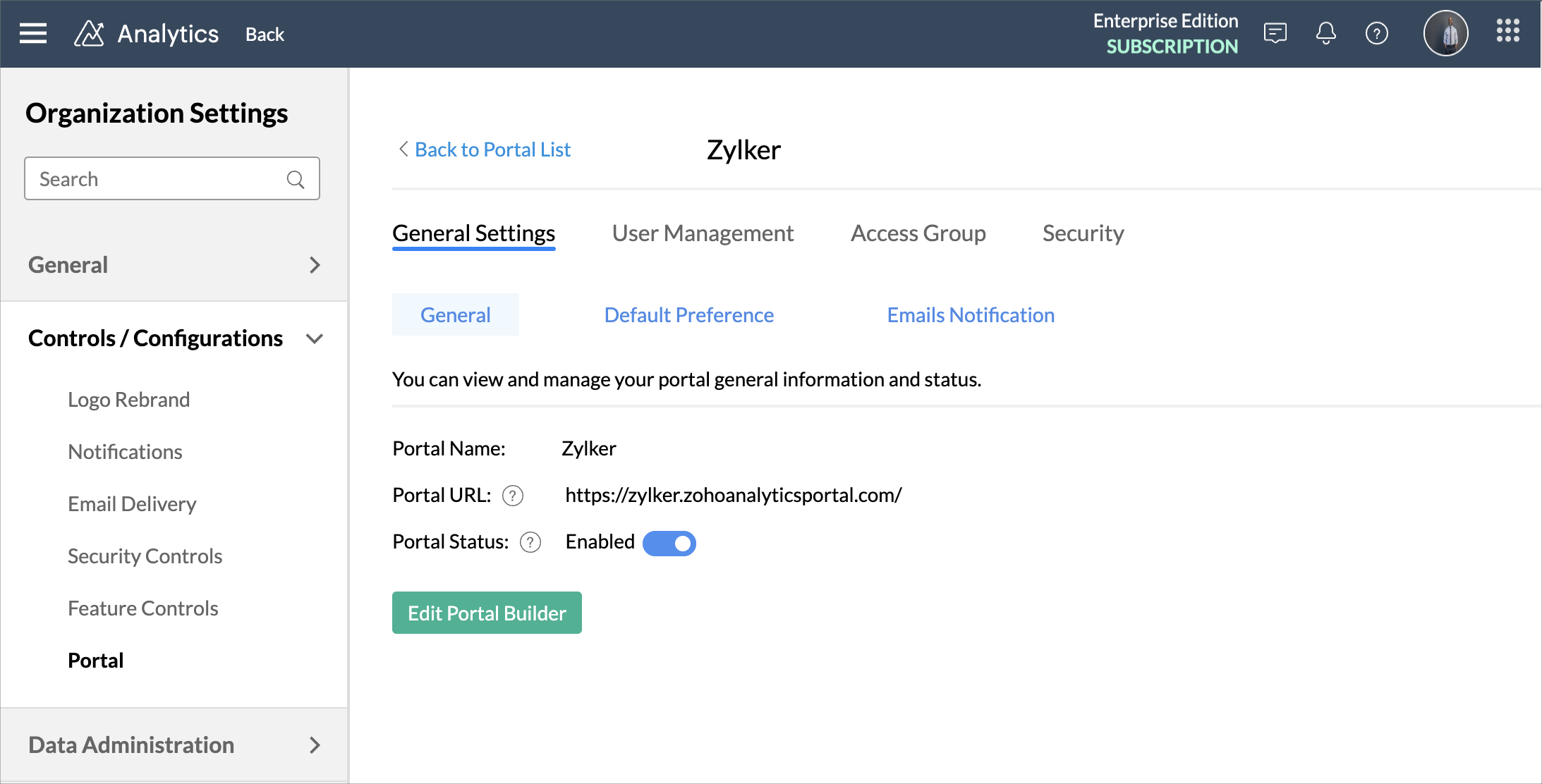Open Email Delivery settings
Image resolution: width=1542 pixels, height=784 pixels.
[132, 504]
